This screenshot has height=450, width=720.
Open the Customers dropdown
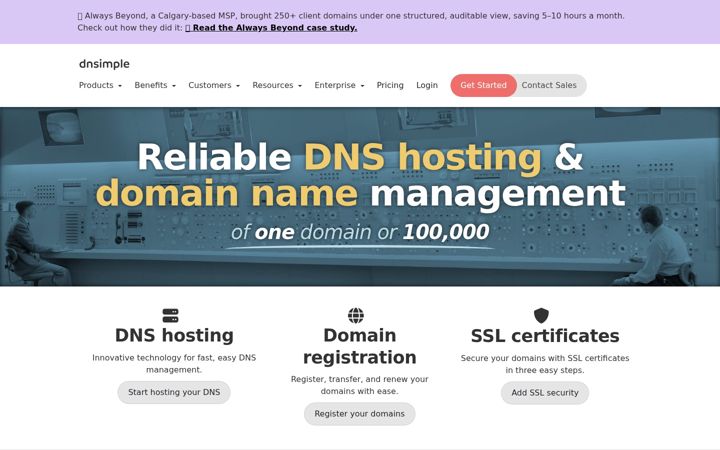pyautogui.click(x=214, y=85)
